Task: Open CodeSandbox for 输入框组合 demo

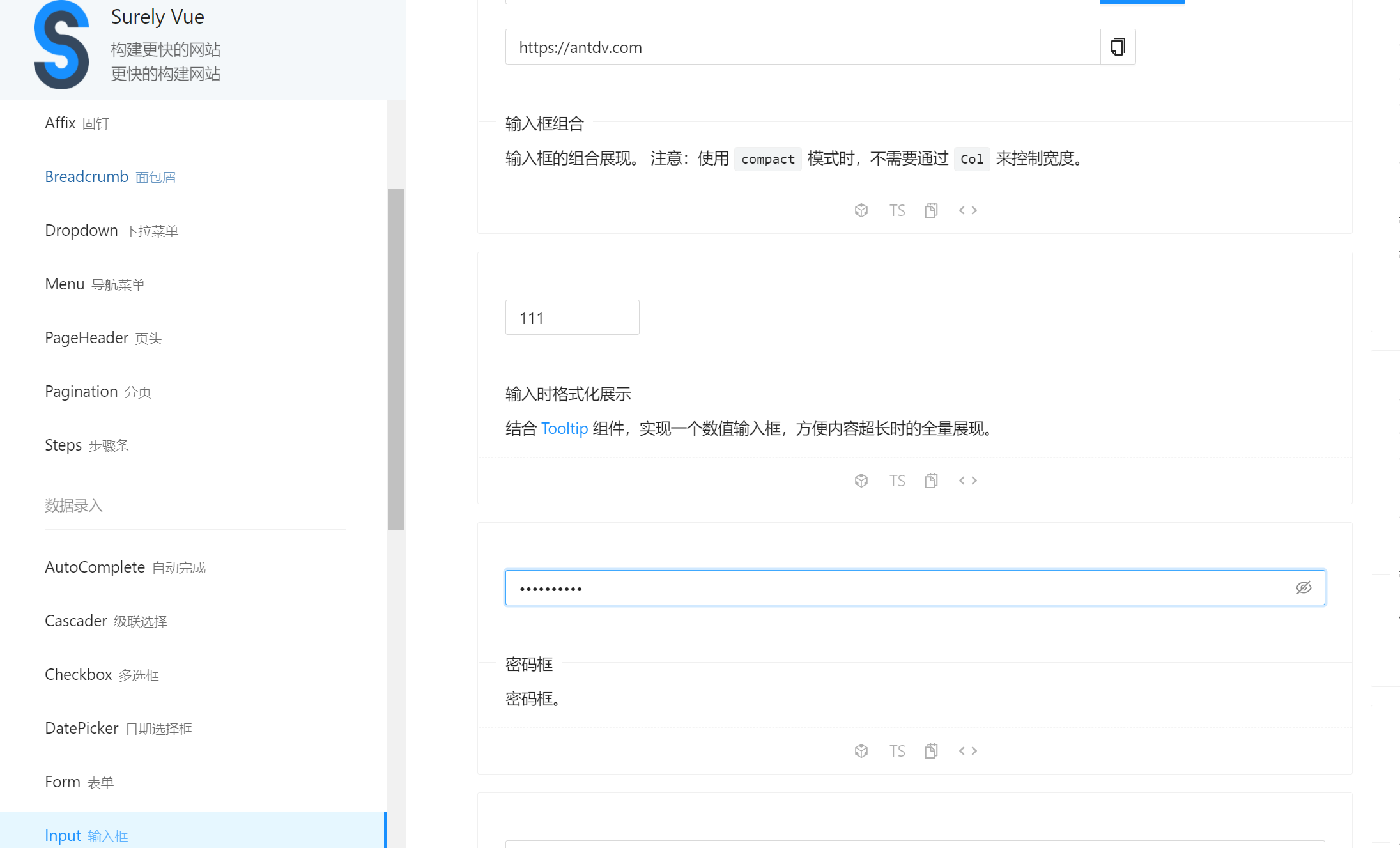Action: coord(861,210)
